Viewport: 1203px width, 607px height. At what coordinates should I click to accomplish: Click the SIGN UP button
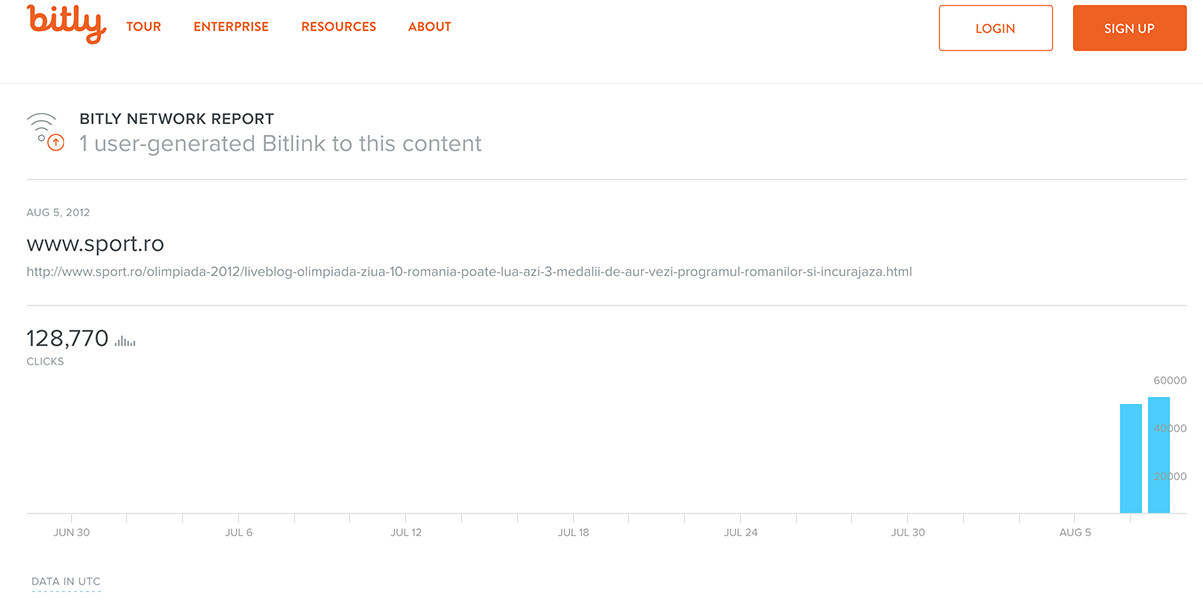click(x=1129, y=28)
